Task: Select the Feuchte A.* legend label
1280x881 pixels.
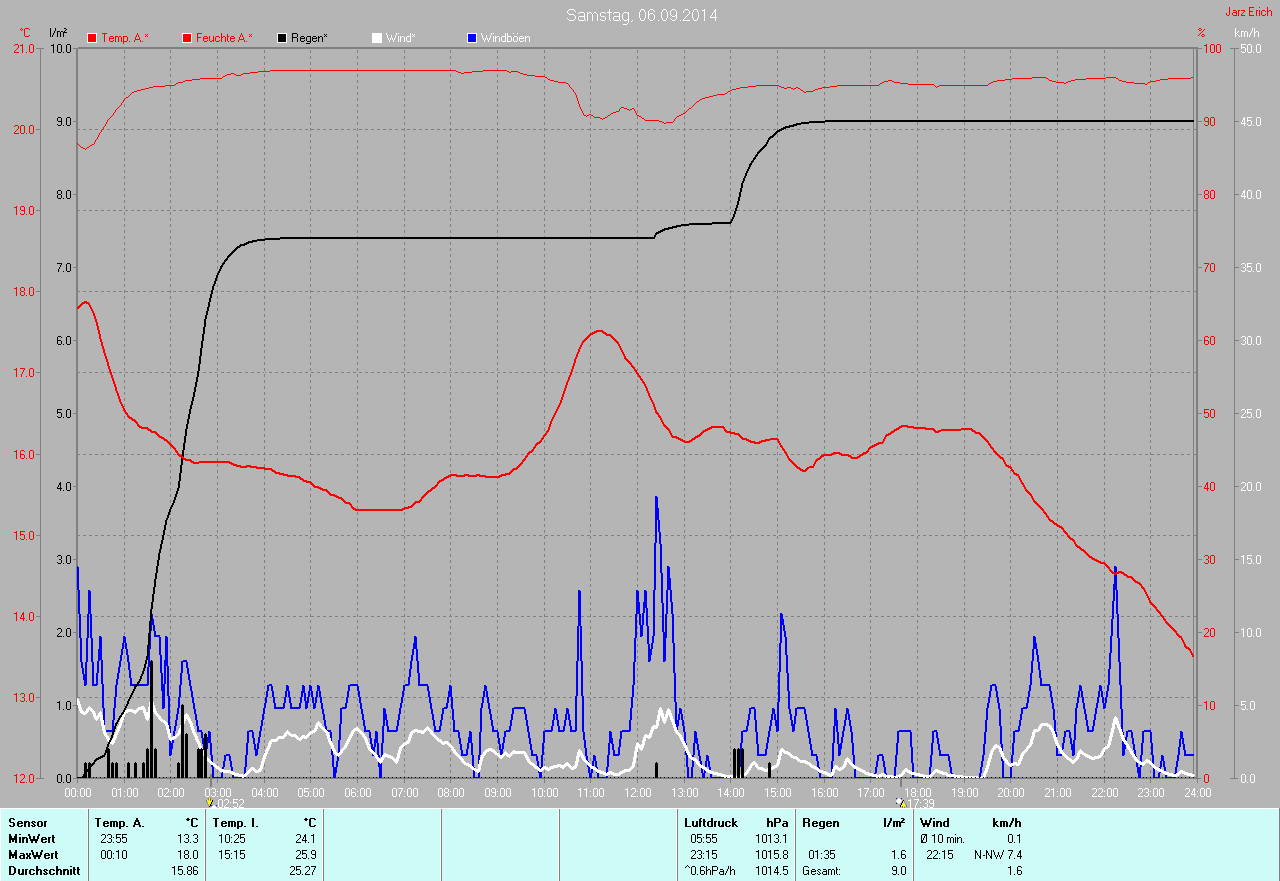Action: [223, 38]
